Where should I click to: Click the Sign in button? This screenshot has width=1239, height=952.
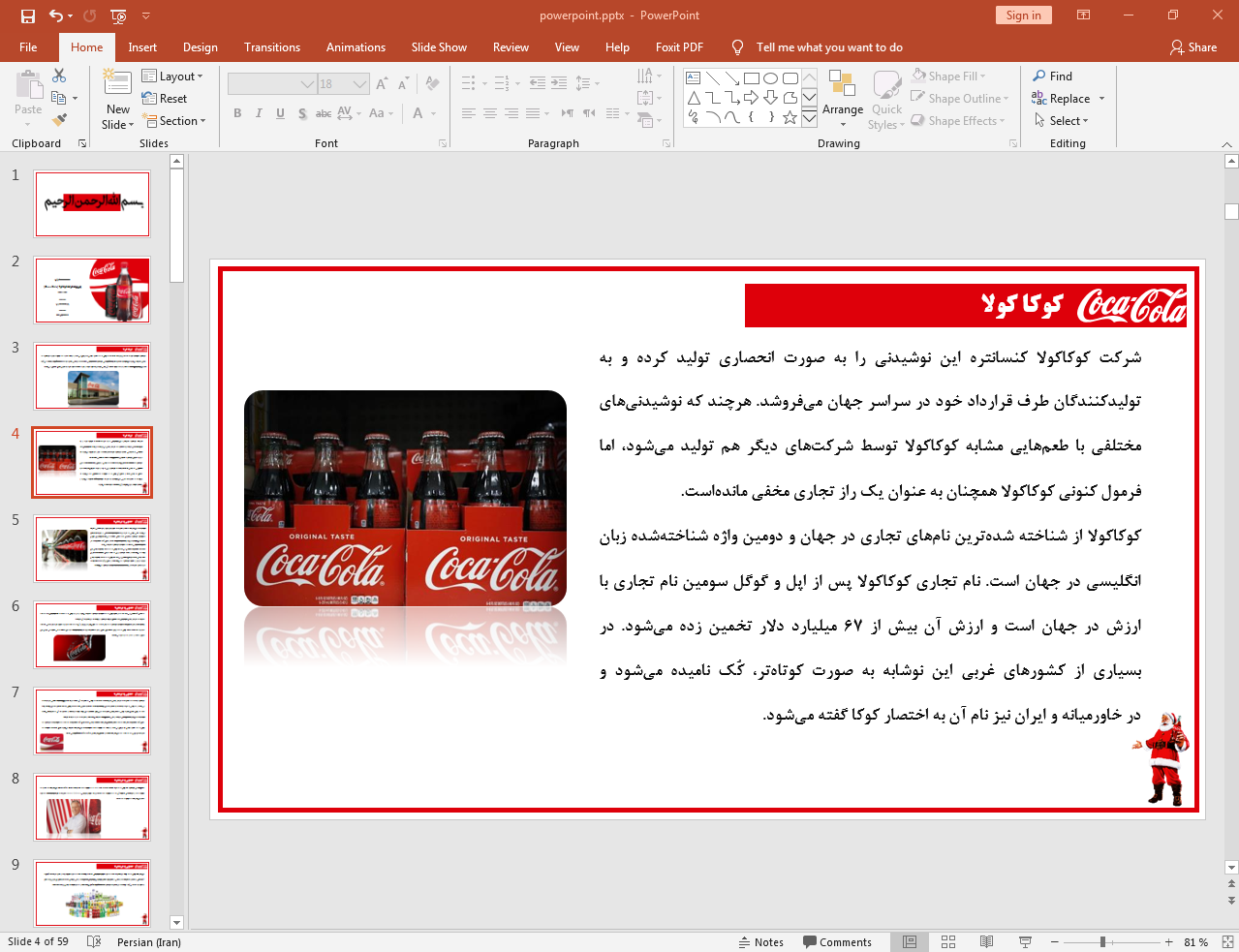[x=1023, y=15]
